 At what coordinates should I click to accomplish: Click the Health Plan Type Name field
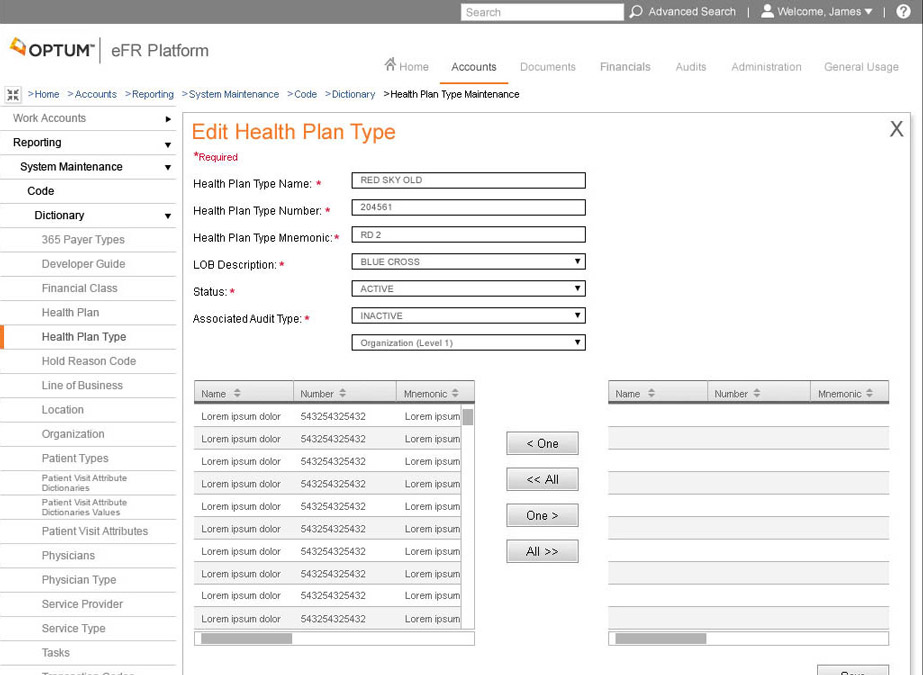pos(468,181)
